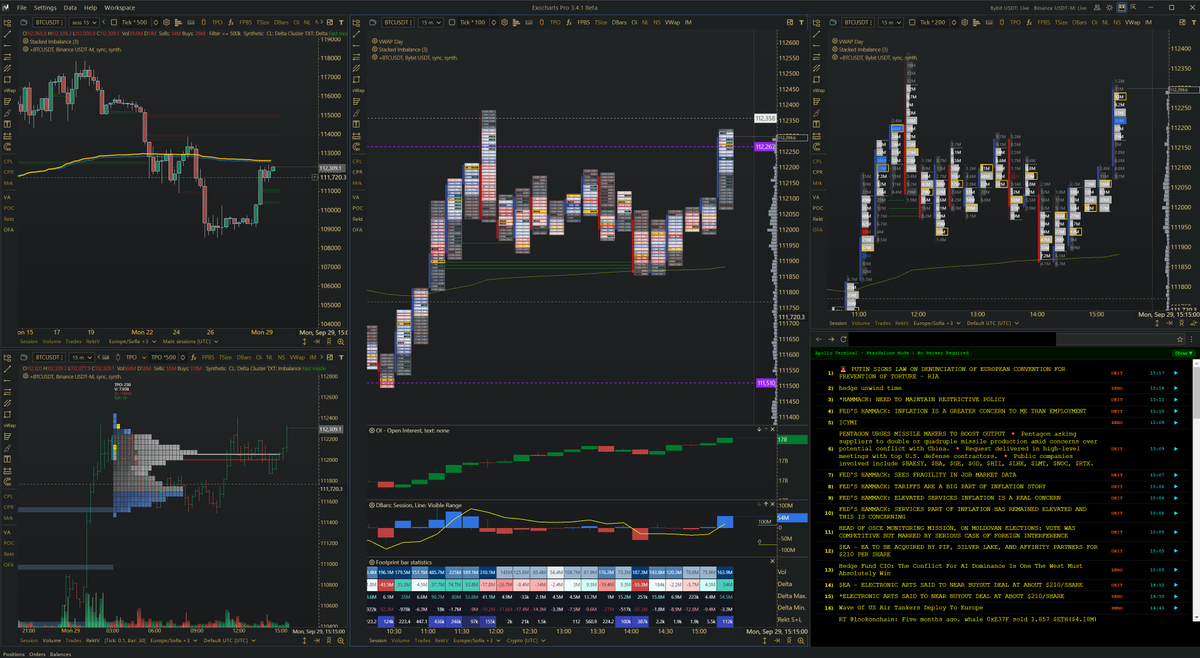Open Crypto (UTC) dropdown under middle chart
Screen dimensions: 1200x658
[526, 640]
